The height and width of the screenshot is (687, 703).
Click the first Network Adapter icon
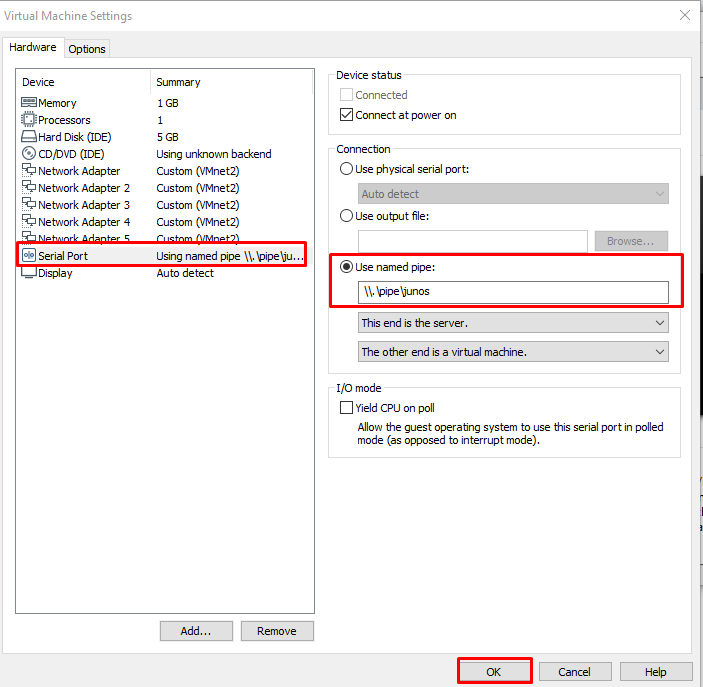click(29, 170)
